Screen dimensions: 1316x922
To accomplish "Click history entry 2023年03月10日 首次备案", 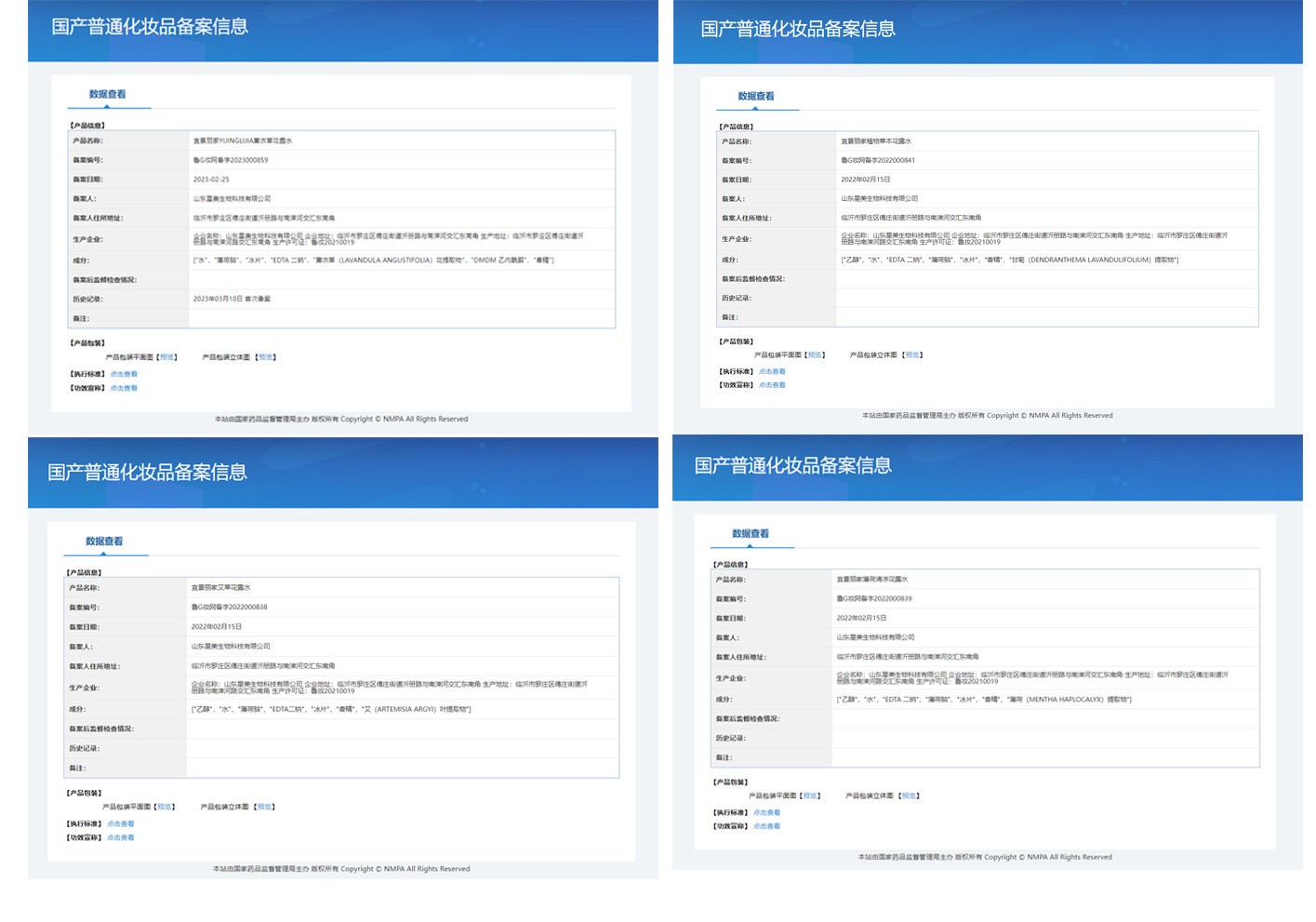I will coord(232,299).
